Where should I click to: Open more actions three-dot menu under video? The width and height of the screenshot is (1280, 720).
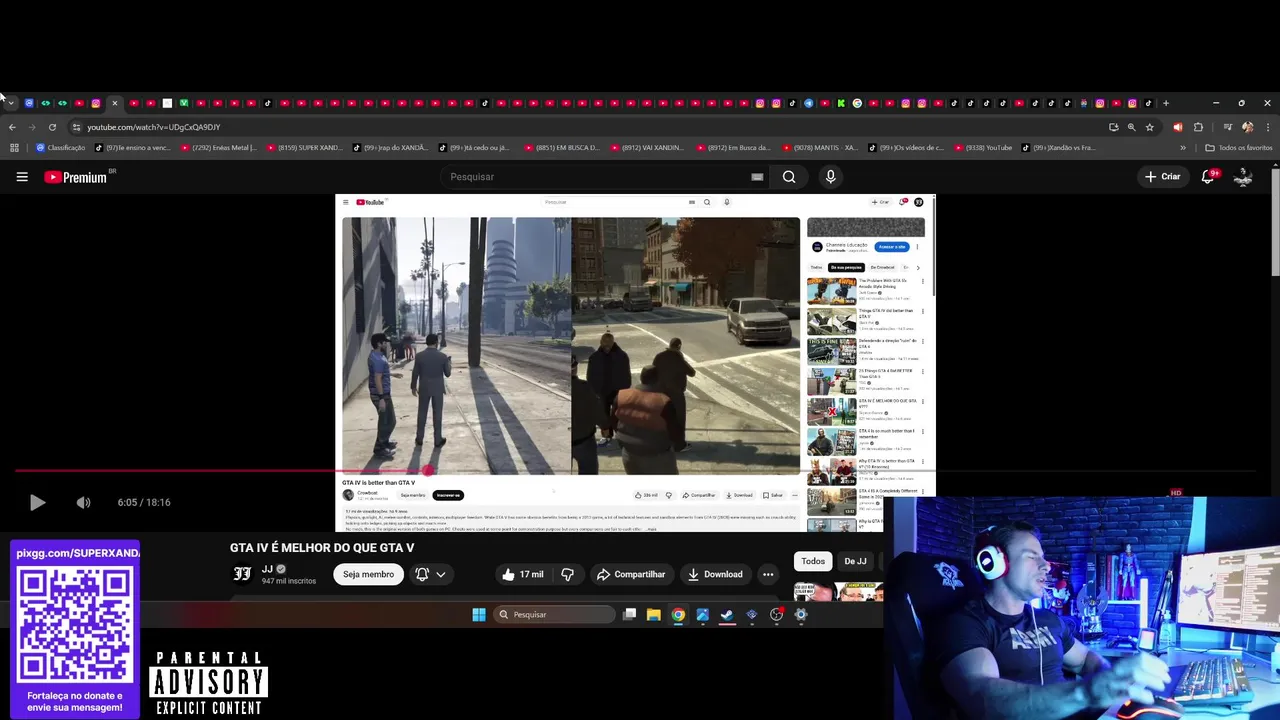click(768, 574)
